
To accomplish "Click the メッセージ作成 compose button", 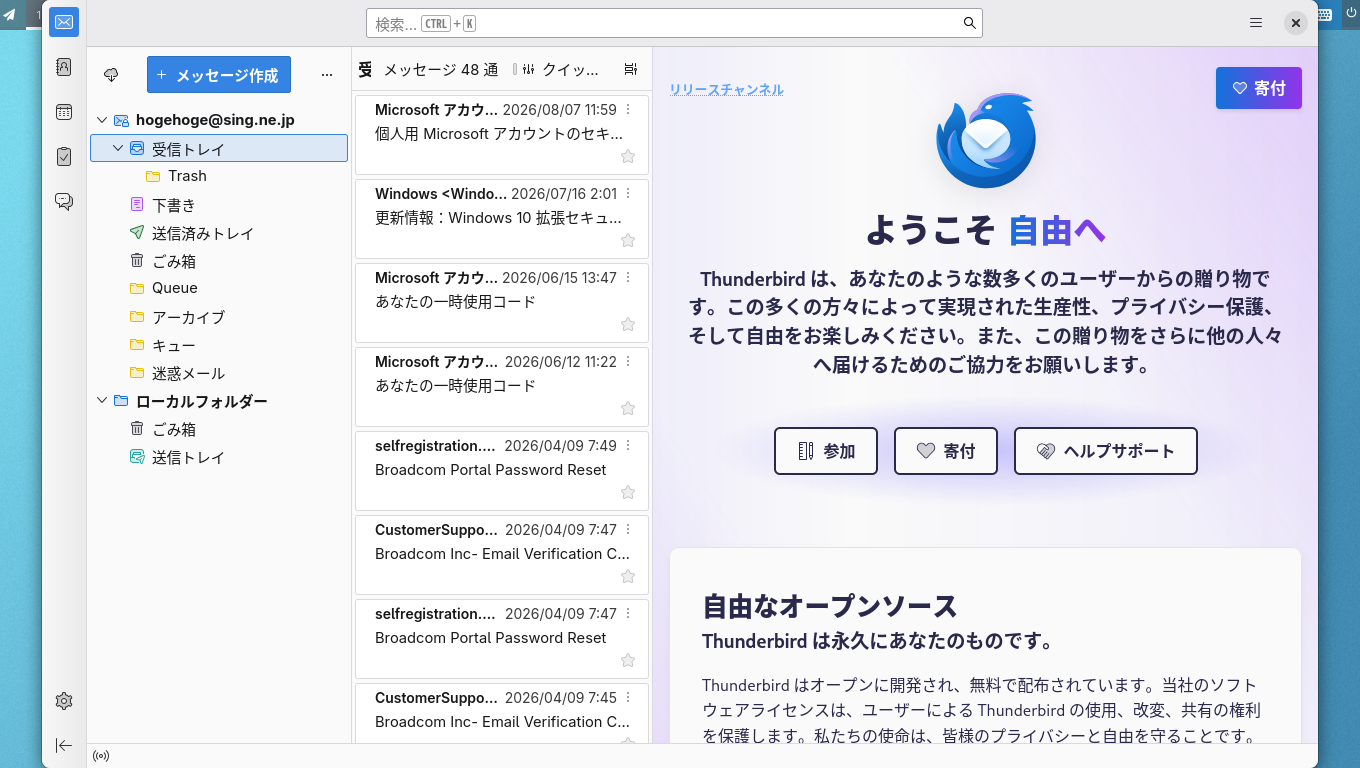I will point(219,75).
